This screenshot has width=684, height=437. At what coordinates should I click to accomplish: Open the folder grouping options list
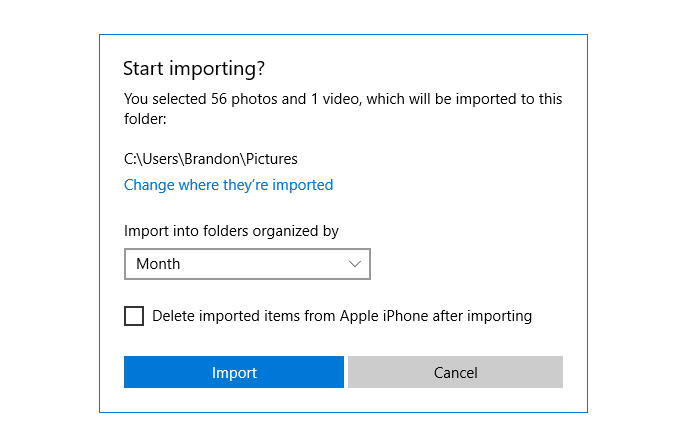247,264
